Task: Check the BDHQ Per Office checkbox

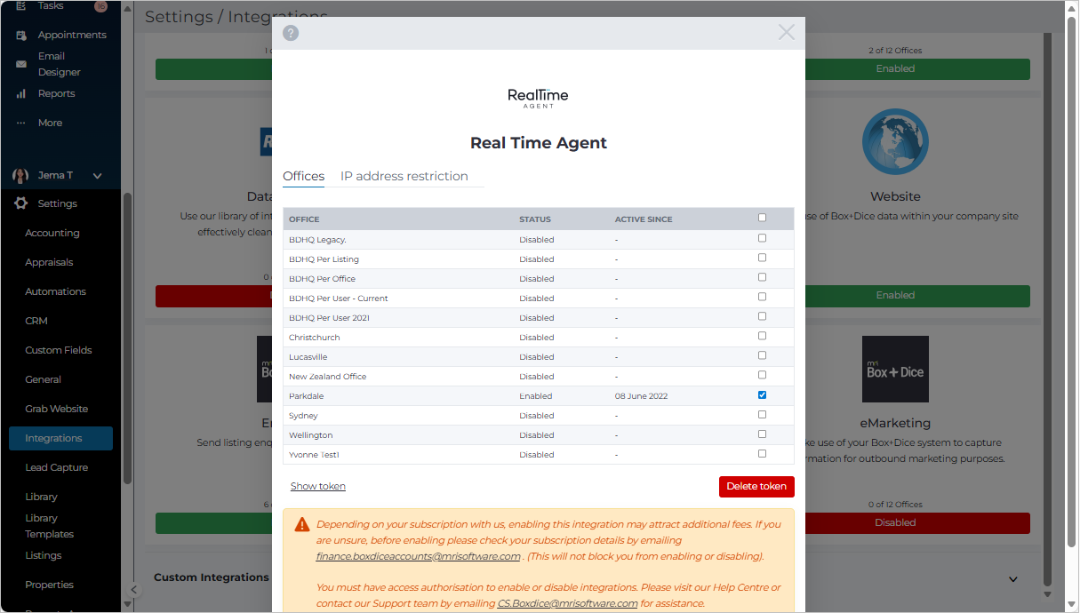Action: [762, 278]
